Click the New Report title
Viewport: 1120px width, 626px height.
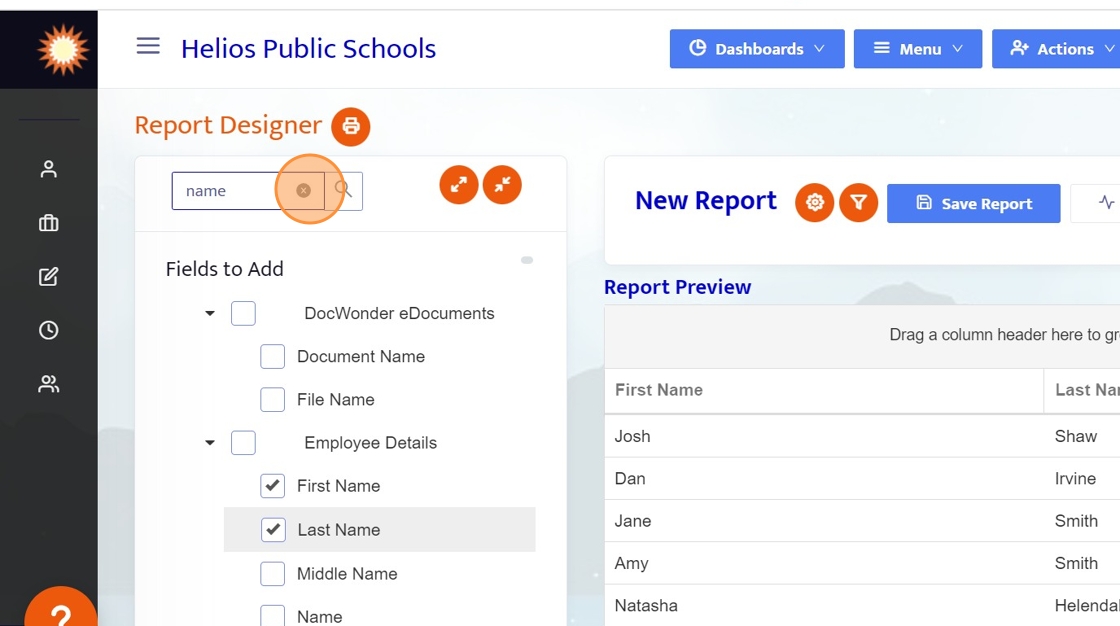point(706,201)
